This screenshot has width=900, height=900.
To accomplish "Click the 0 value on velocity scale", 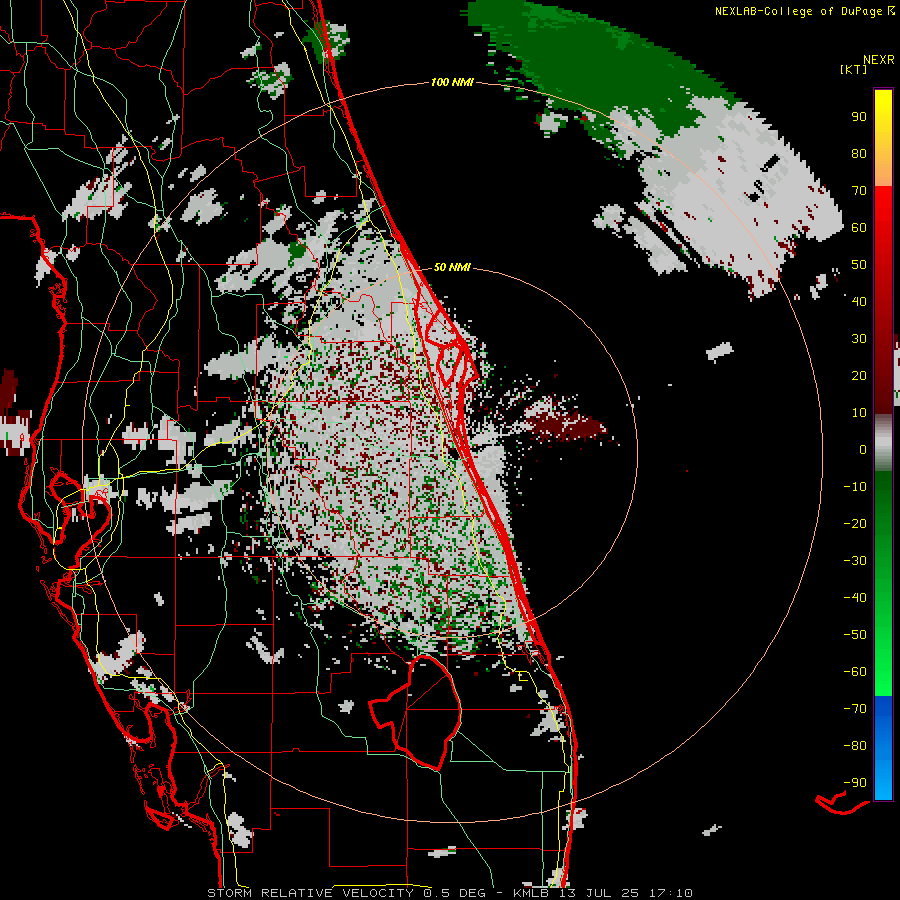I will [x=863, y=449].
